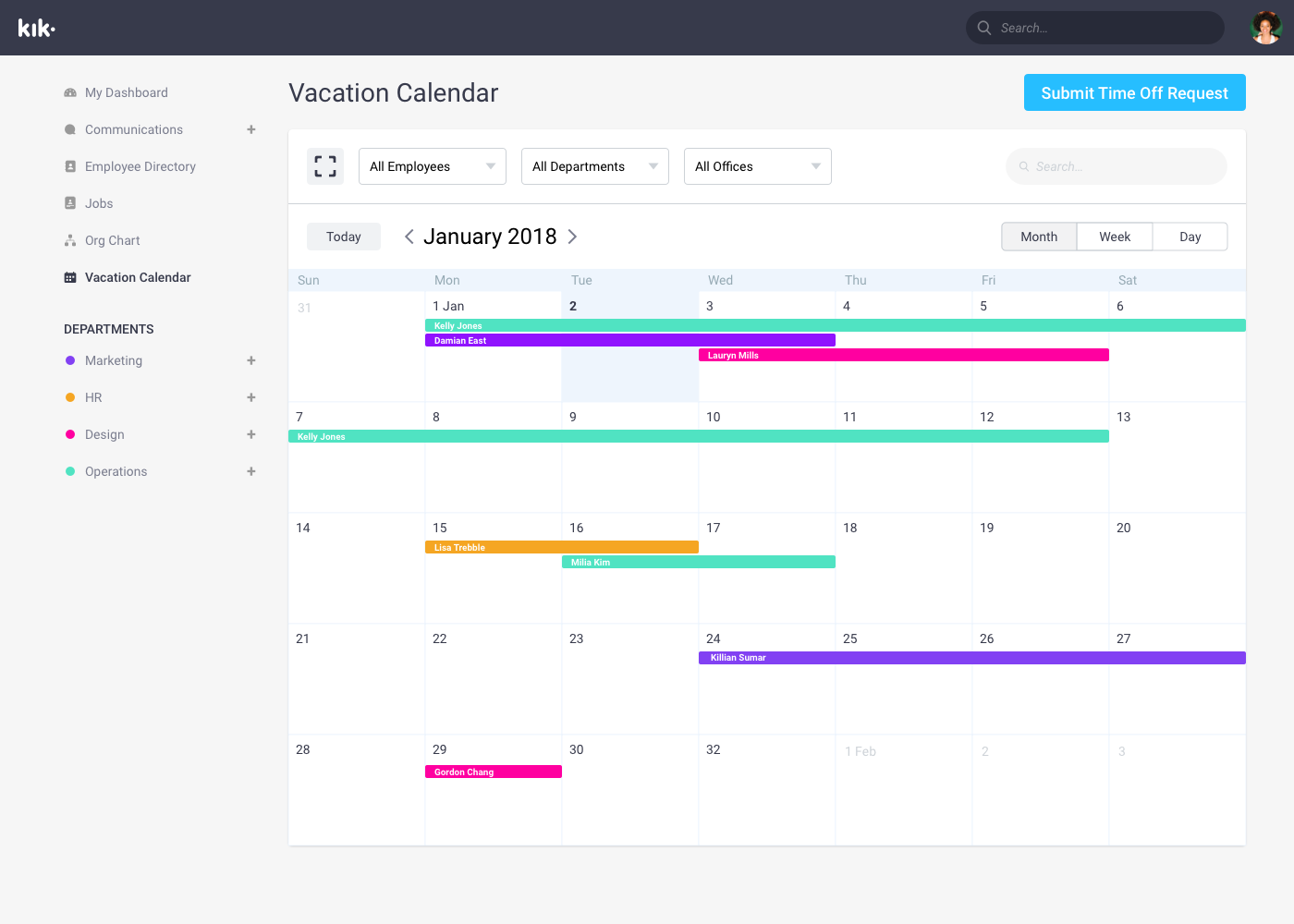Select the Month view toggle
Viewport: 1294px width, 924px height.
pyautogui.click(x=1039, y=237)
